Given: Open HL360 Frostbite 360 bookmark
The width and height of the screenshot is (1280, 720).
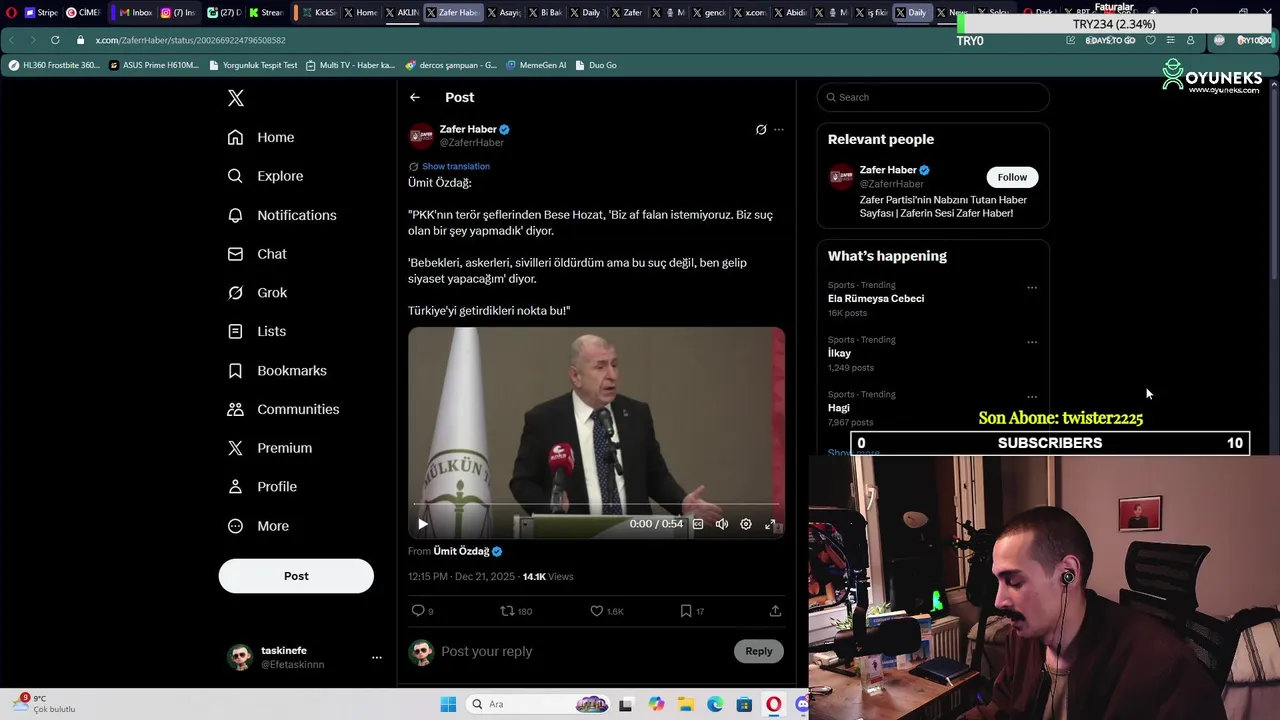Looking at the screenshot, I should tap(55, 65).
